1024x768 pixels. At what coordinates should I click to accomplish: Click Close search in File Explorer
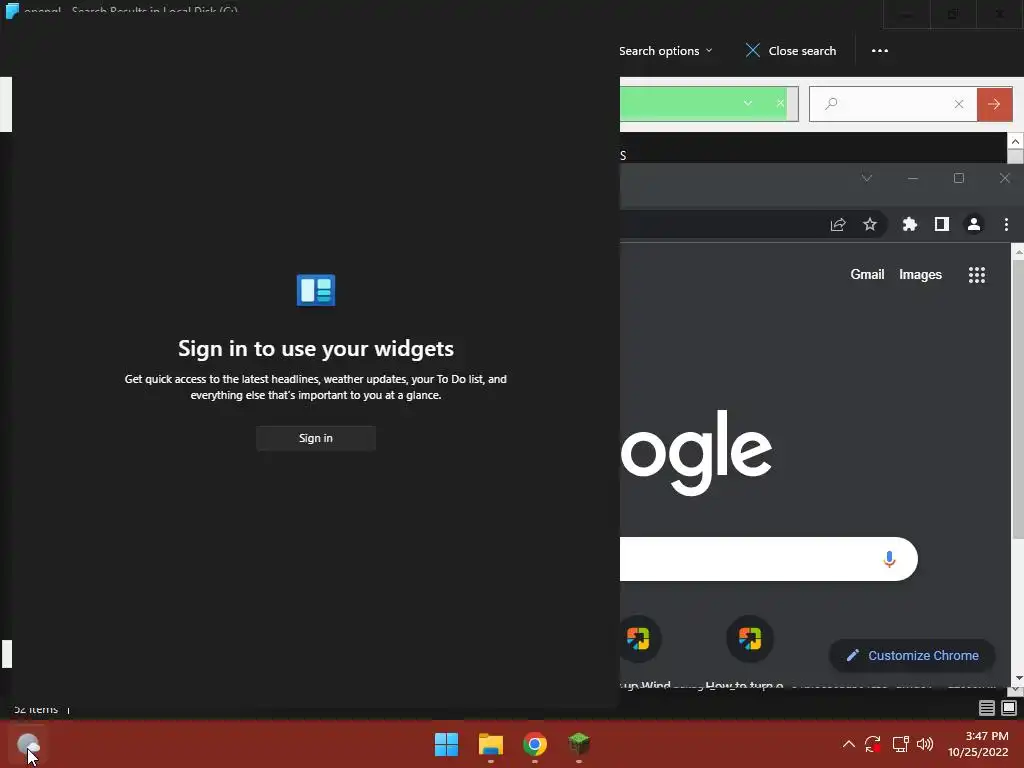[791, 51]
